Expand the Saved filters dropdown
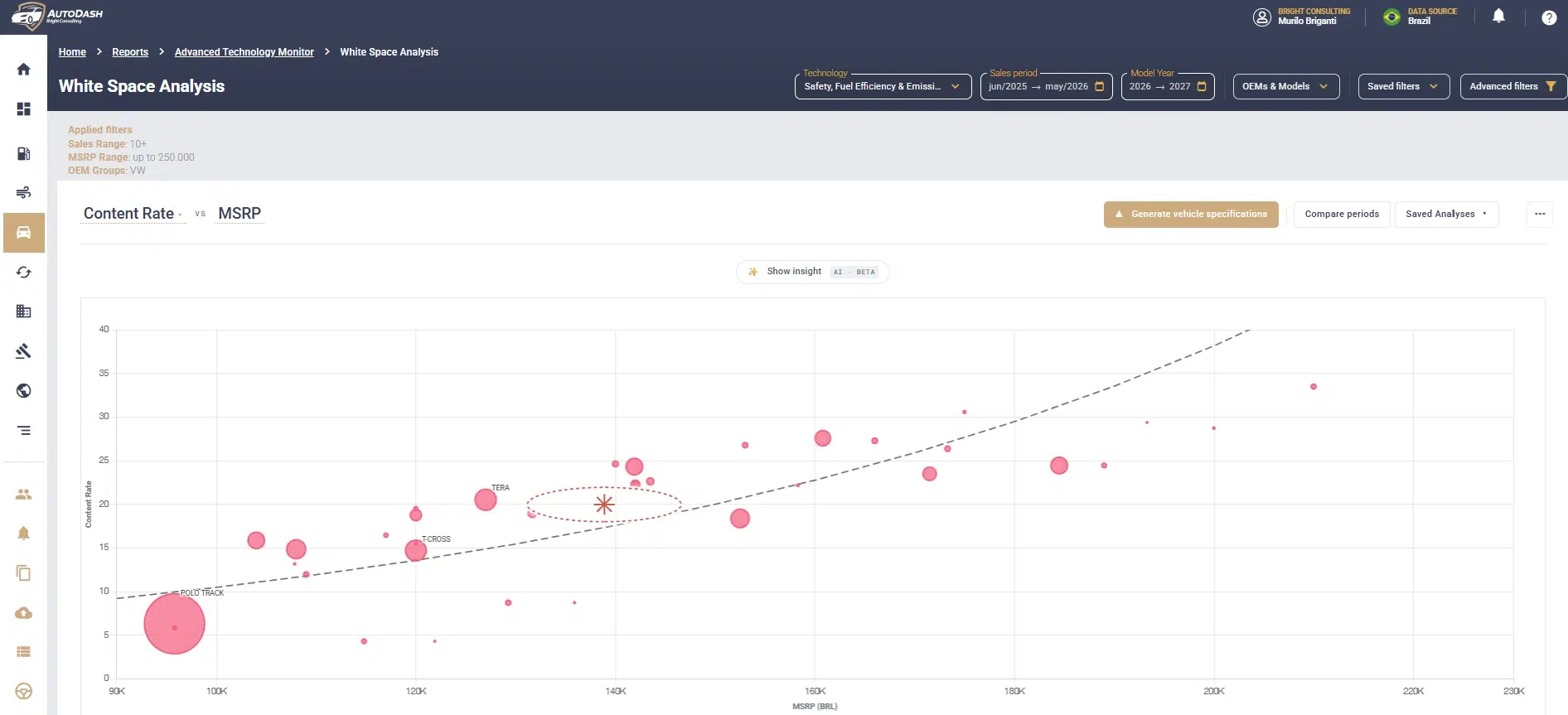This screenshot has width=1568, height=715. coord(1403,86)
